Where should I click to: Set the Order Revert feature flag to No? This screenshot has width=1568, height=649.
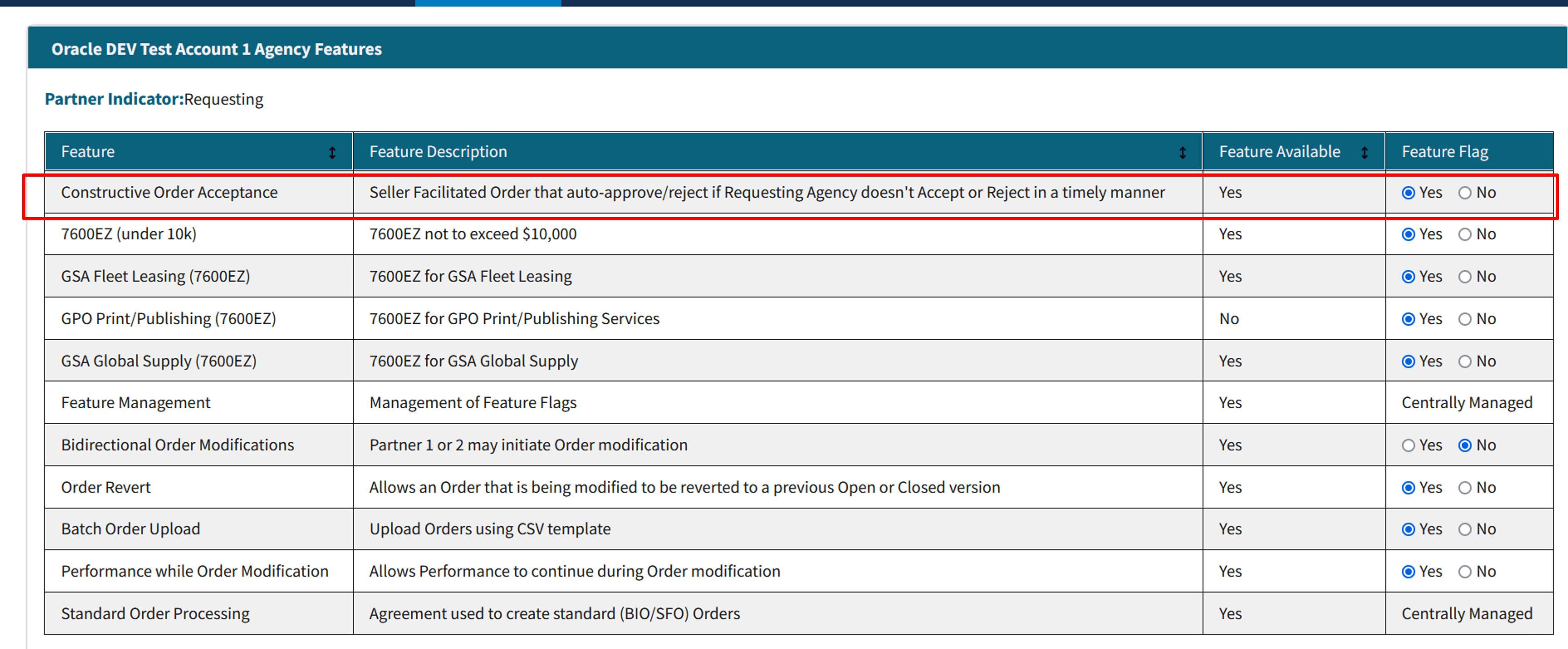pyautogui.click(x=1464, y=487)
